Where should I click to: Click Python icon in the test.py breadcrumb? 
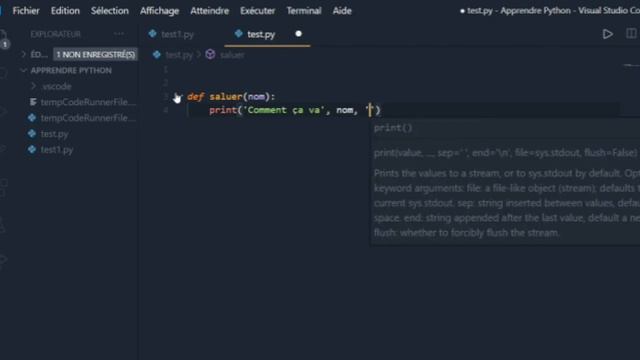point(157,55)
